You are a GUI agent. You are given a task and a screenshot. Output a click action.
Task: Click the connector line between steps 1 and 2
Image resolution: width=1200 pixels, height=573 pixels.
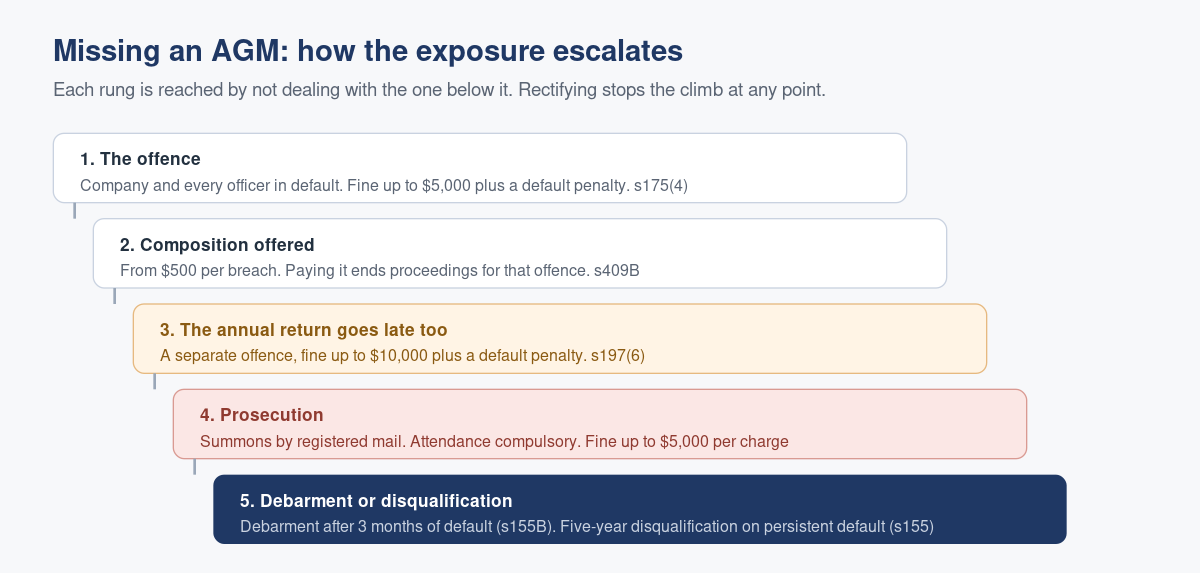(74, 210)
